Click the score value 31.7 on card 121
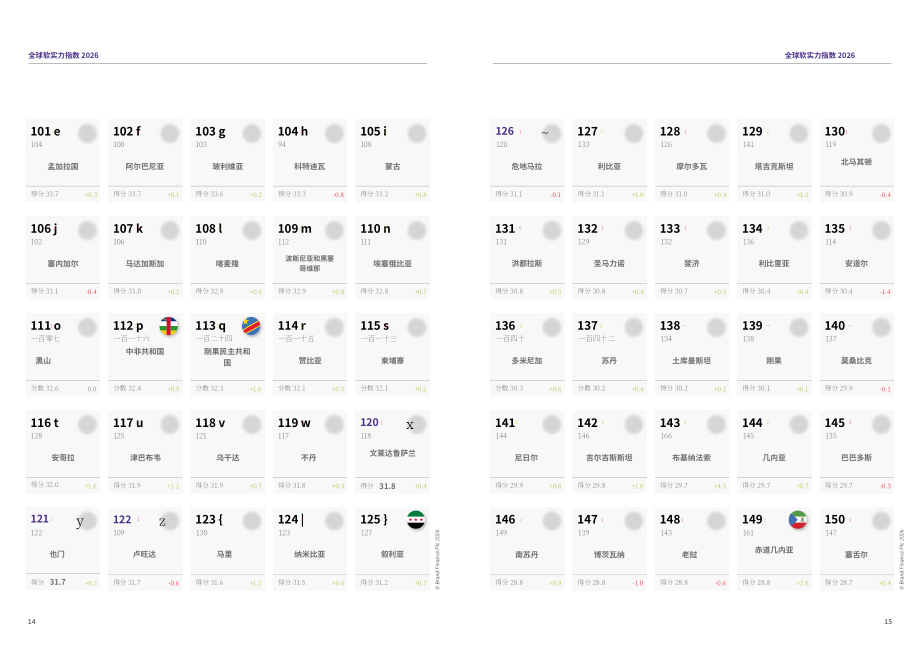The image size is (920, 651). pos(58,582)
